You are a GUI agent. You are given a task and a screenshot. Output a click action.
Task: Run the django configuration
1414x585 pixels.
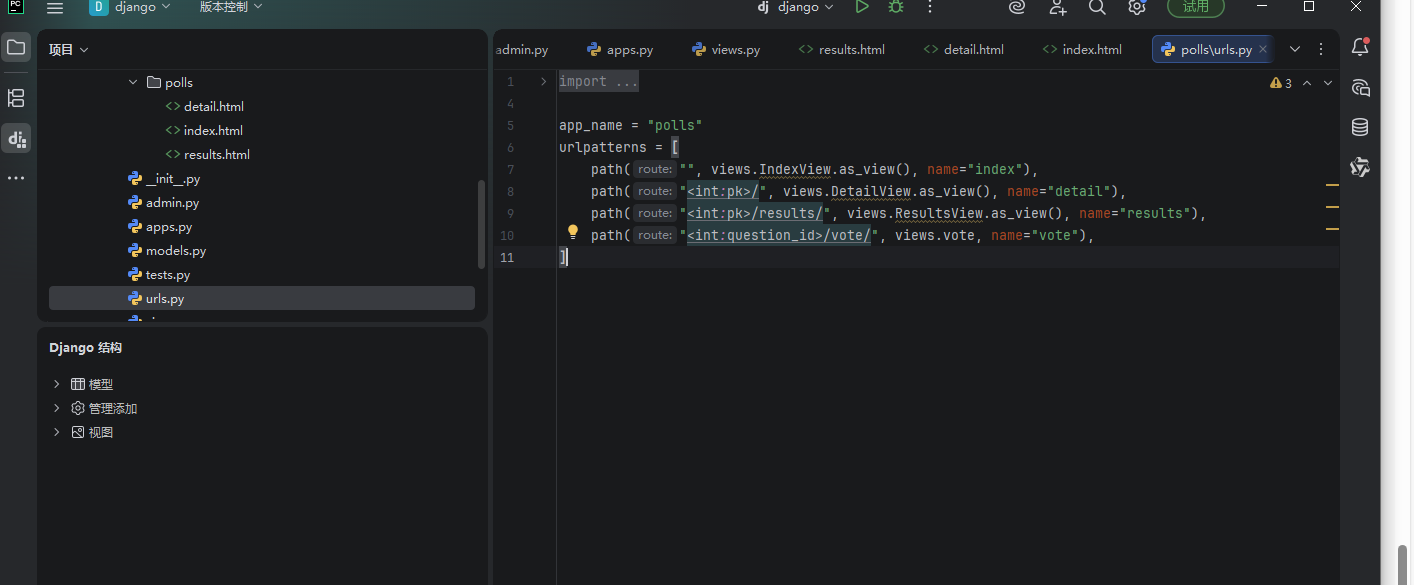(862, 7)
